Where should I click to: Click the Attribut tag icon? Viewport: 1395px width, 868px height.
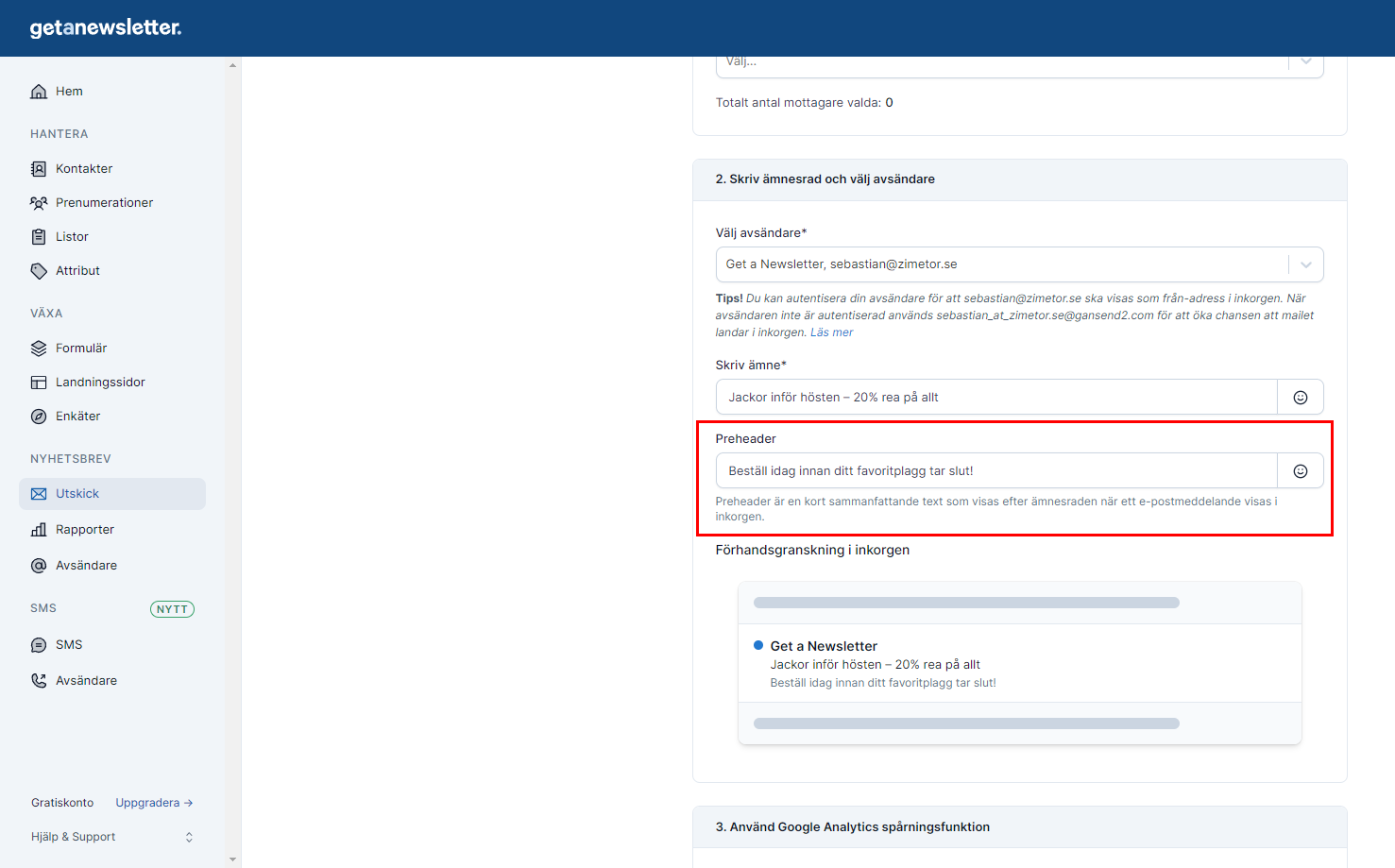point(39,271)
